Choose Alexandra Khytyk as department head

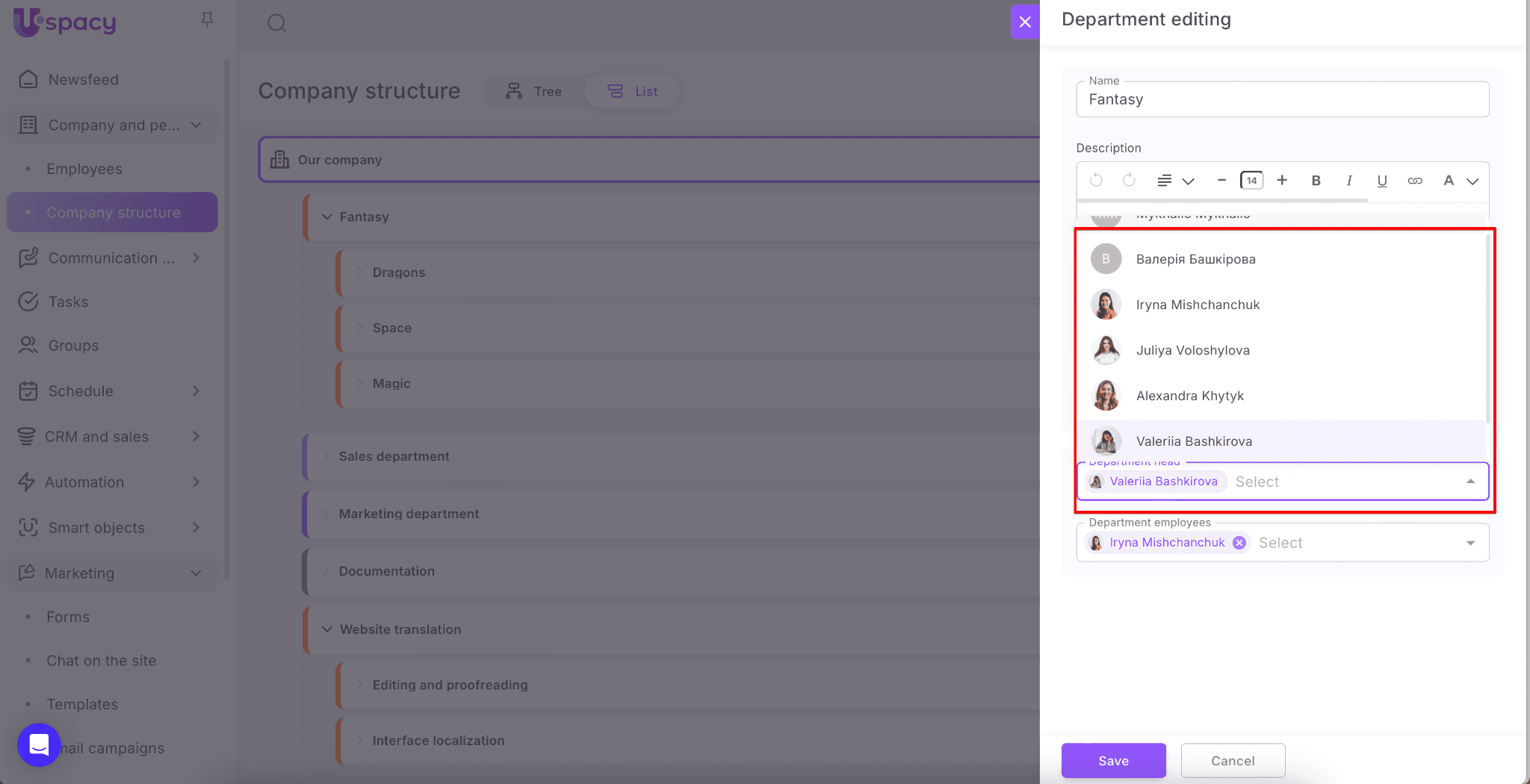click(1189, 396)
